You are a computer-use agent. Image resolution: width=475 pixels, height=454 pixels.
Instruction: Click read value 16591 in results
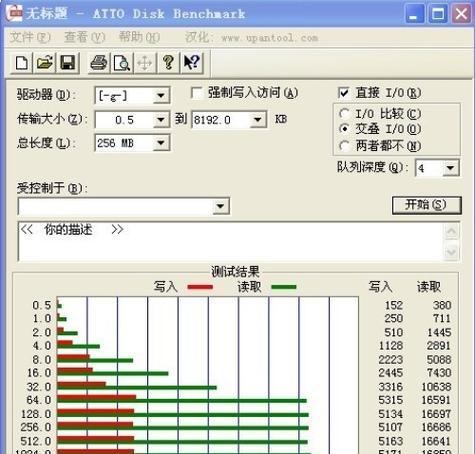tap(436, 400)
